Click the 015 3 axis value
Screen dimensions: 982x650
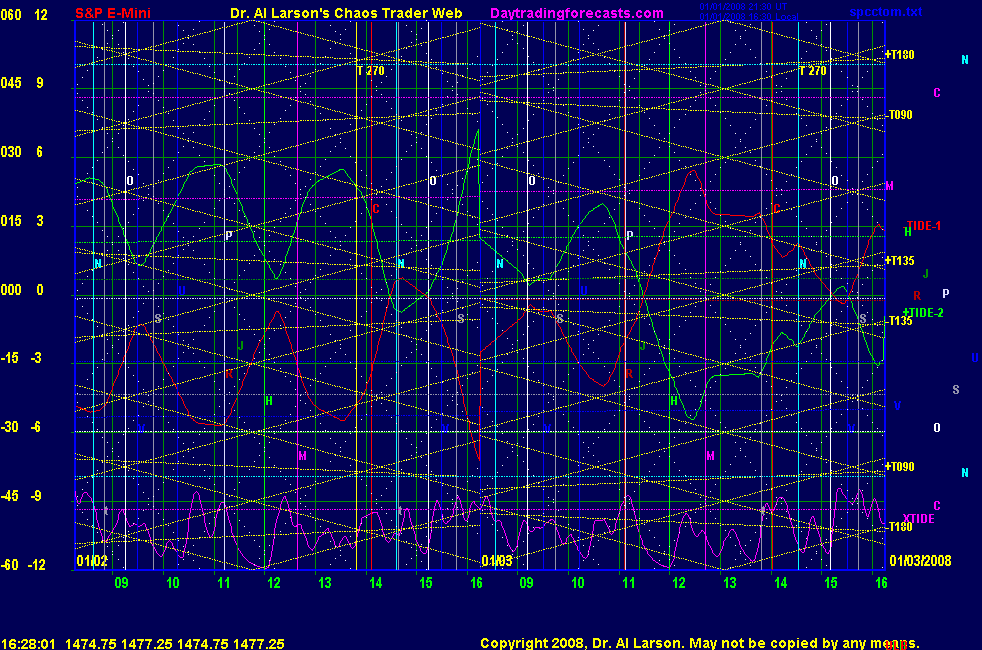(23, 220)
